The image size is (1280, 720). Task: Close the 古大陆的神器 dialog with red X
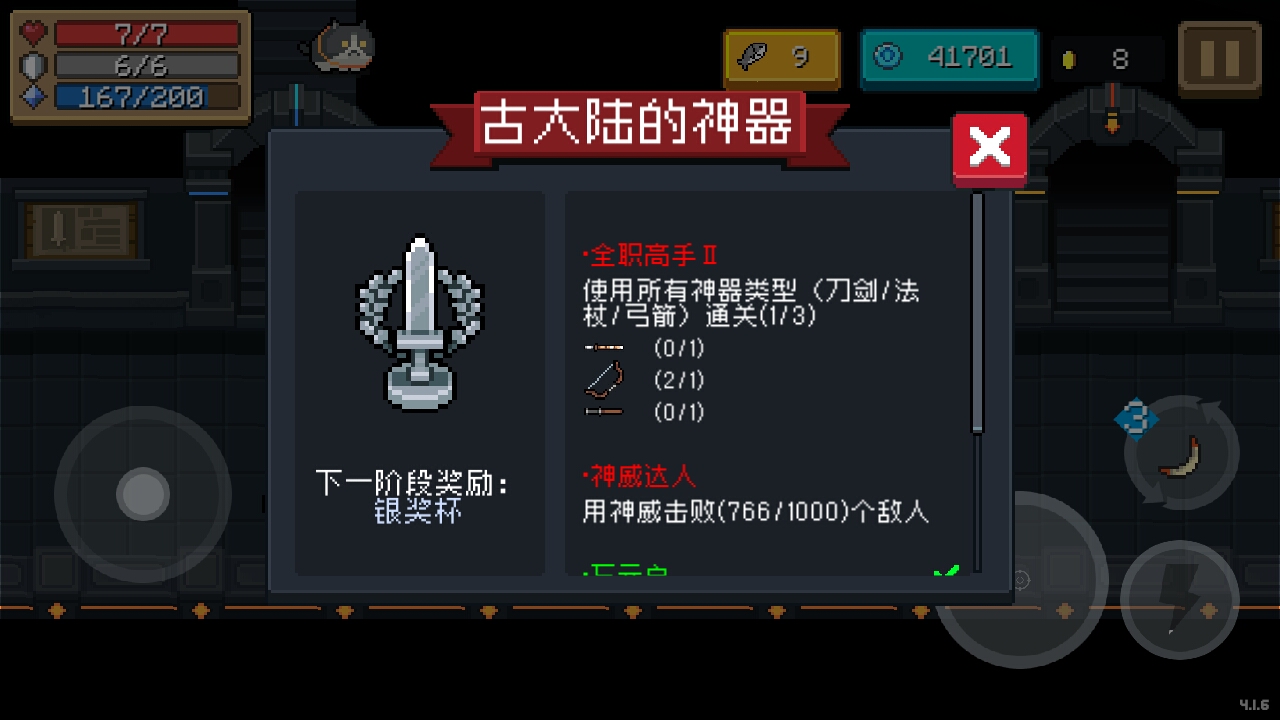click(x=990, y=149)
